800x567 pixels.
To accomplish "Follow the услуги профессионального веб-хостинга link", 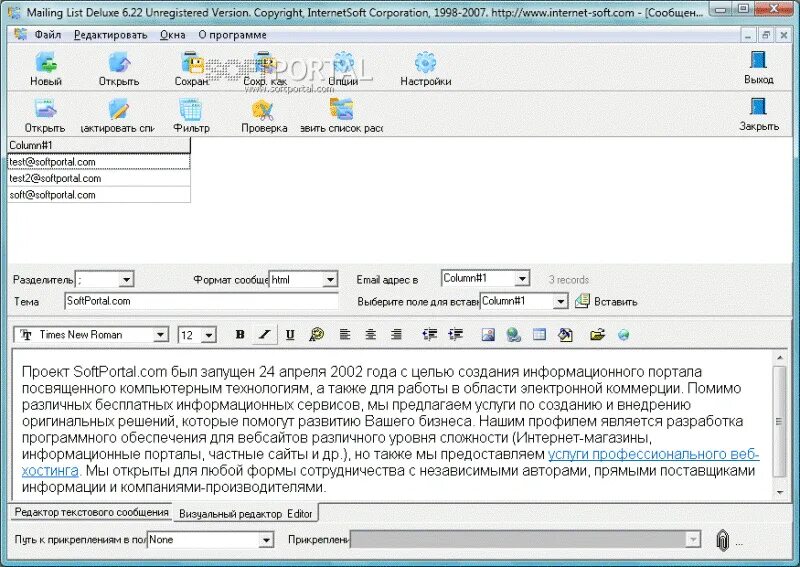I will pyautogui.click(x=654, y=454).
